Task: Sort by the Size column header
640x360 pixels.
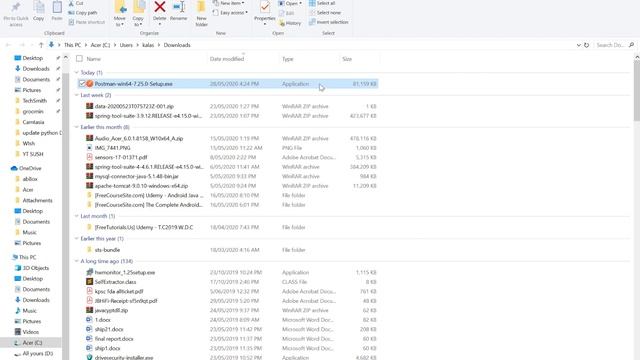Action: point(347,59)
